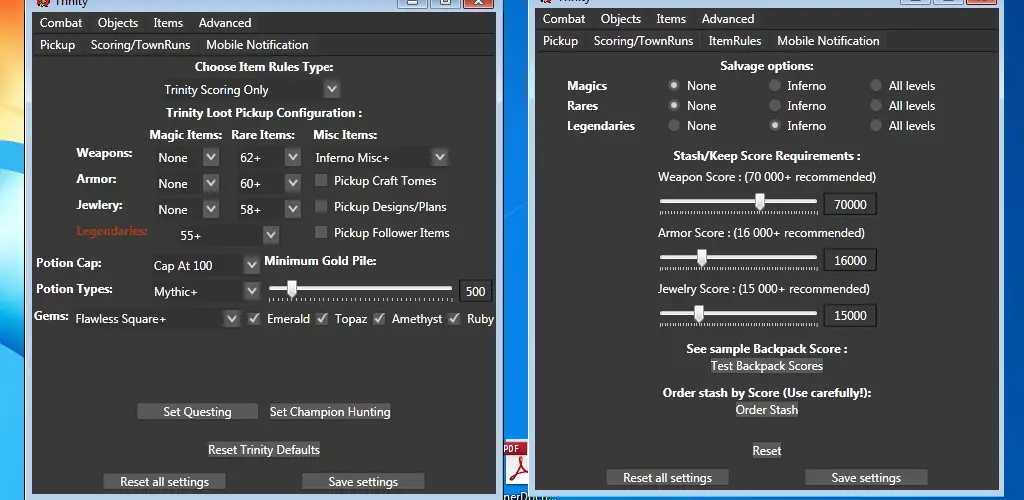Viewport: 1024px width, 500px height.
Task: Expand Jewelry Rare Items 58+ dropdown
Action: point(293,209)
